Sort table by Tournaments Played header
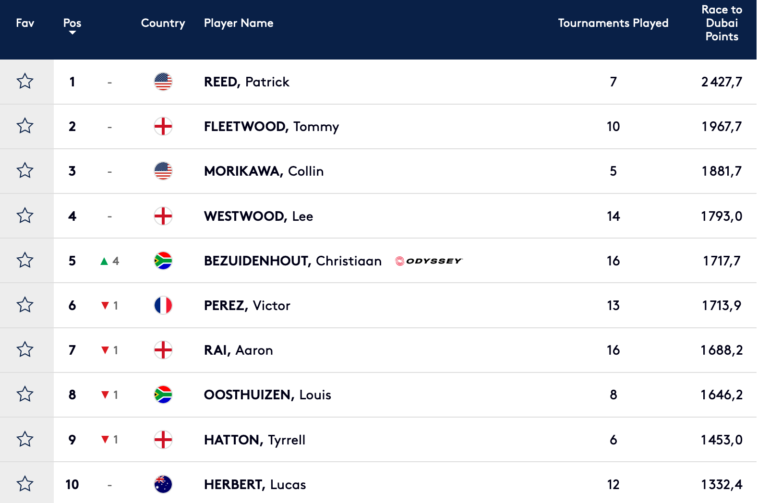 (613, 23)
